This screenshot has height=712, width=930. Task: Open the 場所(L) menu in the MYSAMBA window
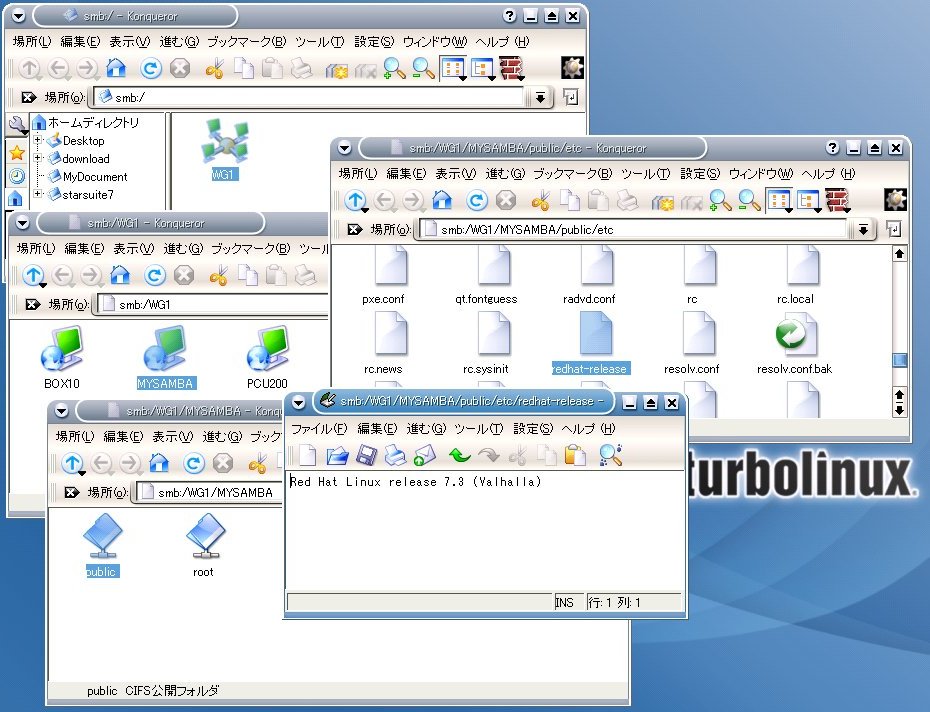click(x=75, y=436)
